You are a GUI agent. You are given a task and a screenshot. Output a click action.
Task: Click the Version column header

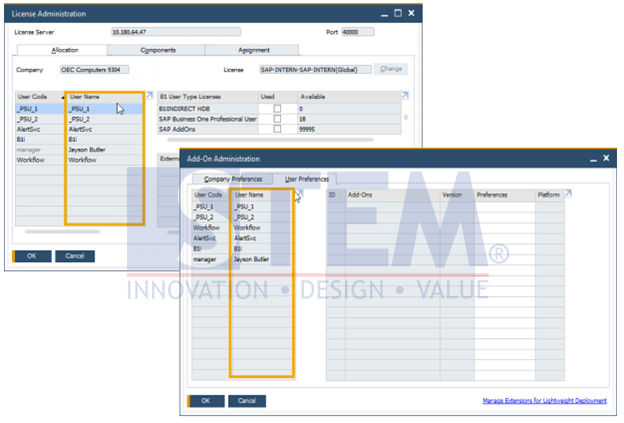457,195
